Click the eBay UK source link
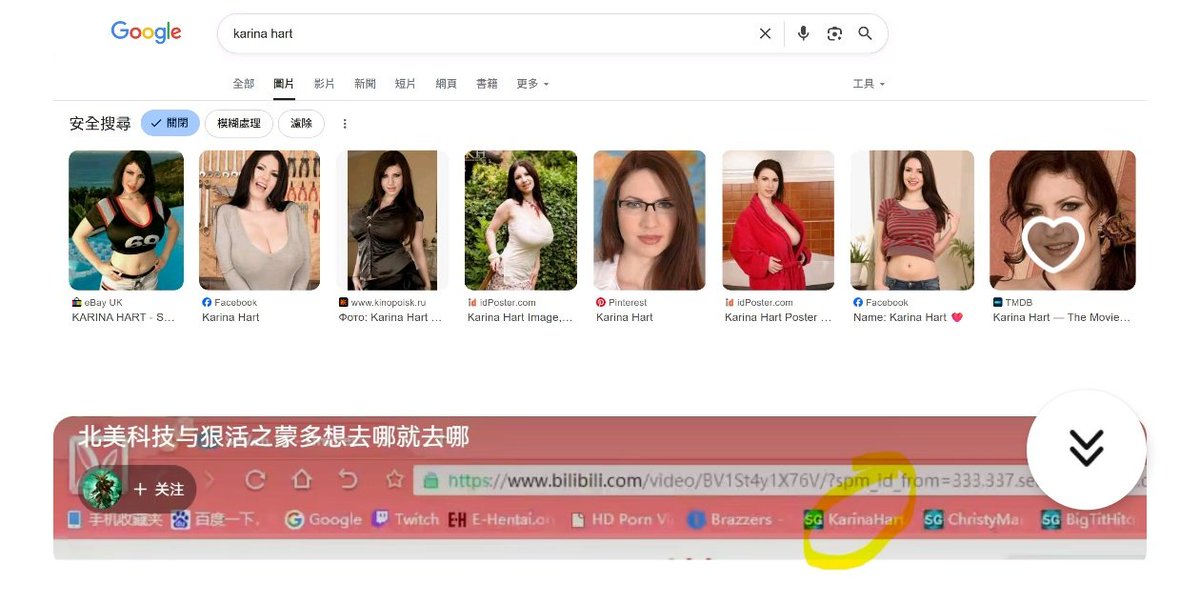This screenshot has width=1200, height=604. (97, 302)
